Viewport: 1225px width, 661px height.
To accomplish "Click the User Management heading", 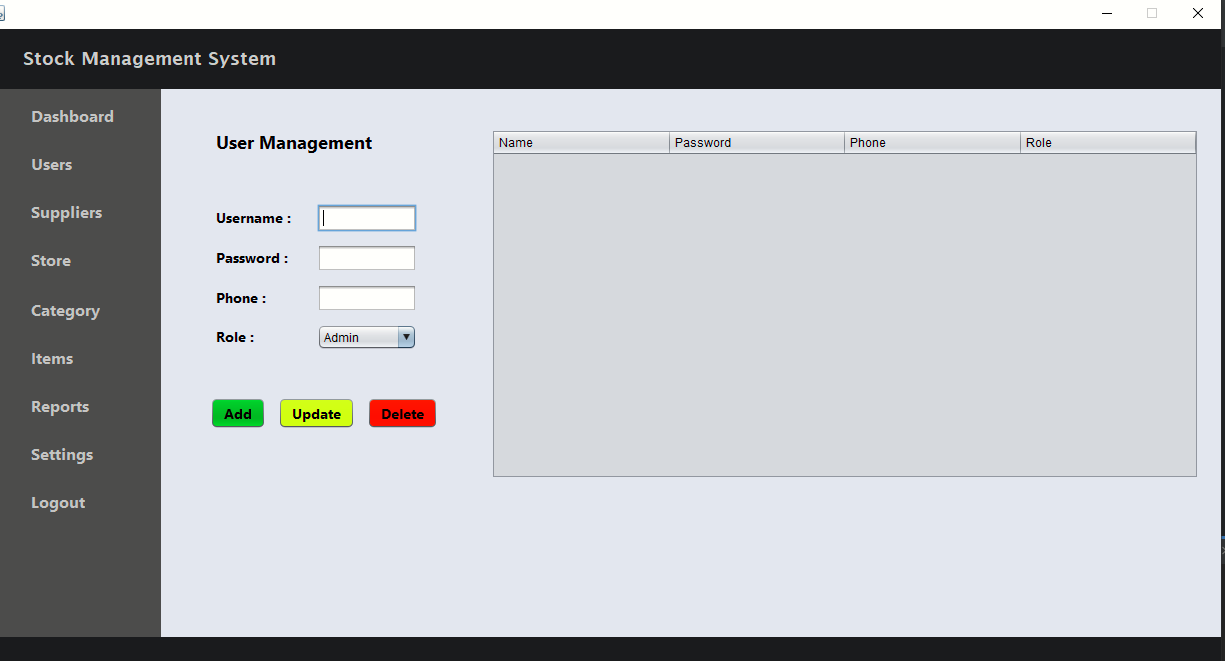I will coord(294,143).
